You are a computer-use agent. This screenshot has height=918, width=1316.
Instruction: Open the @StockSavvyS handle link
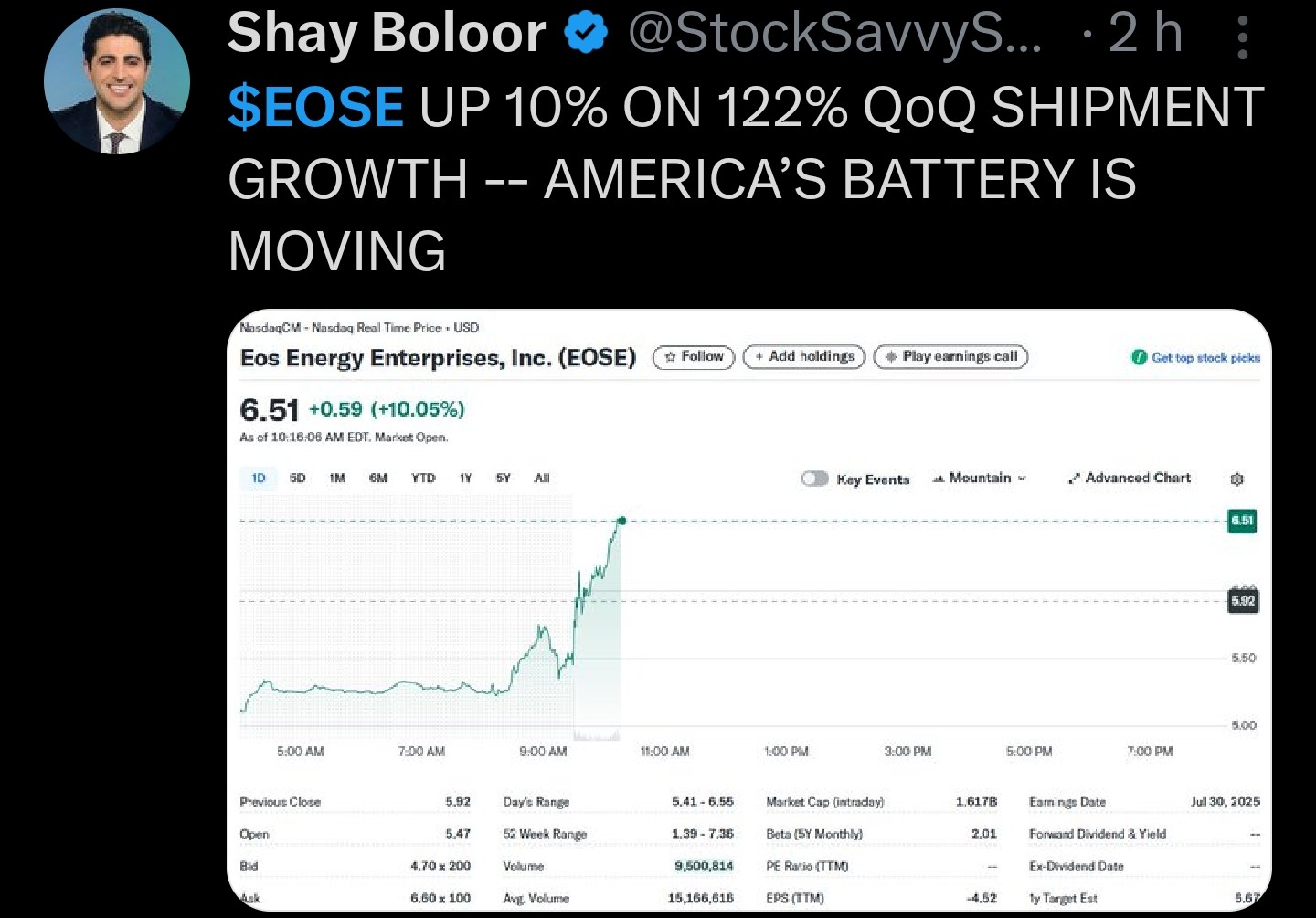pos(833,34)
